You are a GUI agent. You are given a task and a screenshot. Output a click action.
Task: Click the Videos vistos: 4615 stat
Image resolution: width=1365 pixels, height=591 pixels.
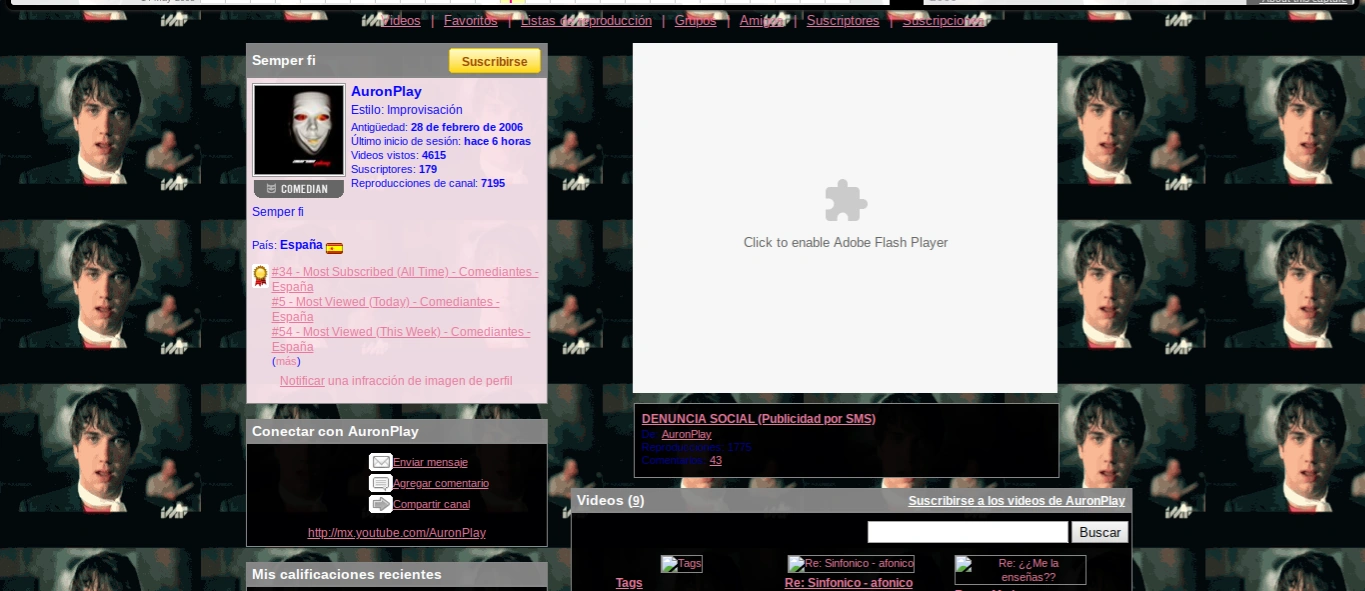[x=398, y=155]
